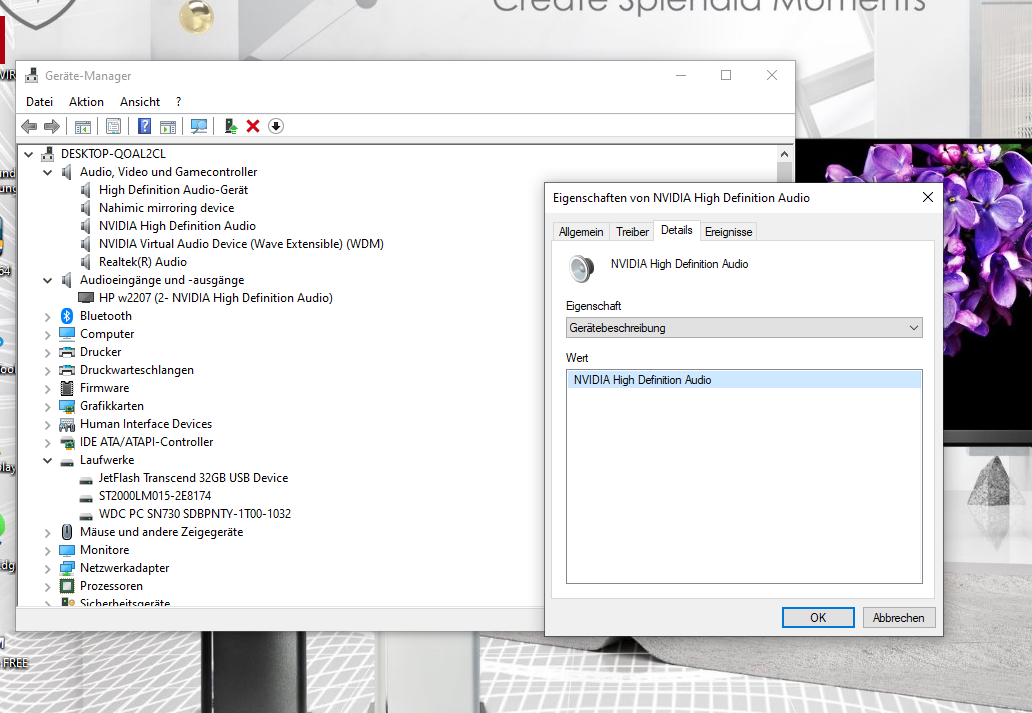This screenshot has height=713, width=1032.
Task: Switch to the Allgemein tab
Action: [580, 232]
